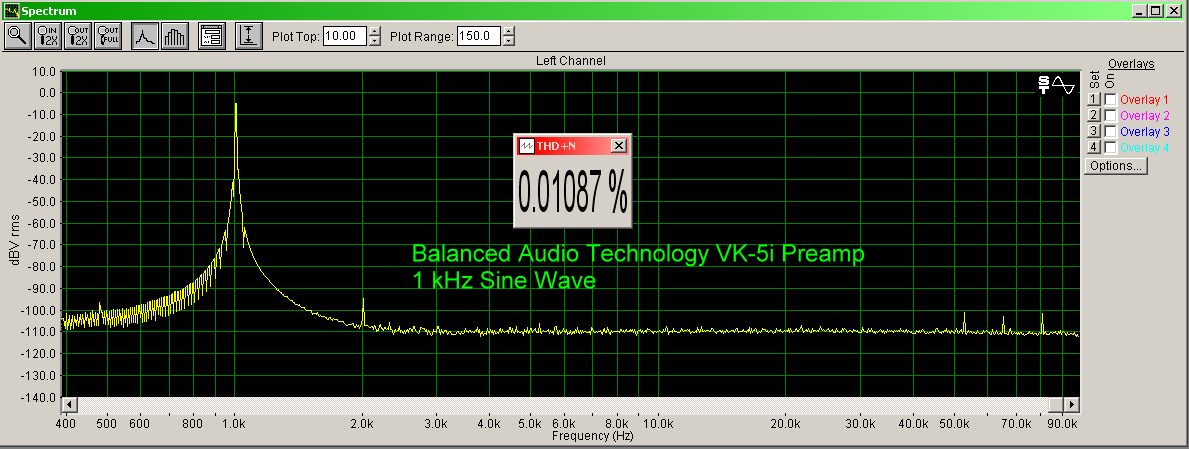This screenshot has height=449, width=1189.
Task: Zoom in 2X on the plot
Action: tap(49, 36)
